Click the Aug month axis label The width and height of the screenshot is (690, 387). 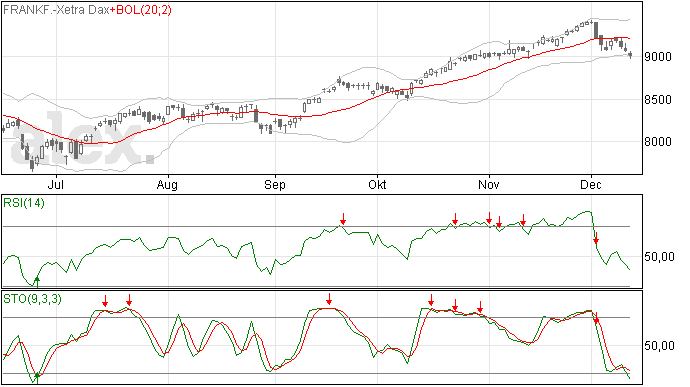pyautogui.click(x=167, y=184)
